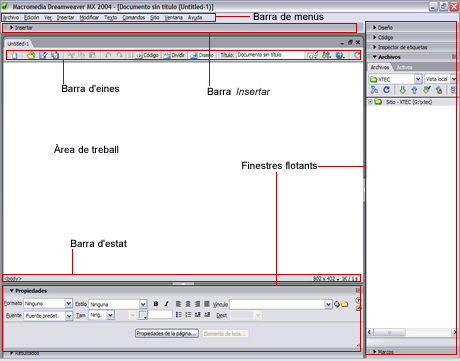Expand the Diseño panel group
Viewport: 460px width, 361px height.
click(375, 28)
